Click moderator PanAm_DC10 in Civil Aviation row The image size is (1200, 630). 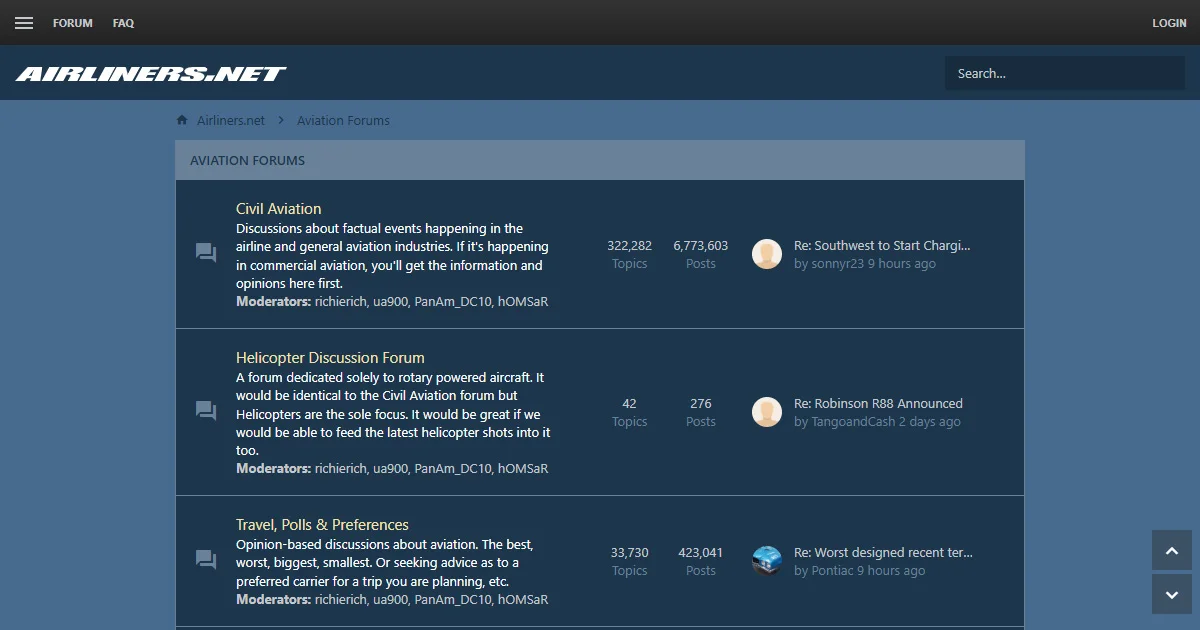453,301
